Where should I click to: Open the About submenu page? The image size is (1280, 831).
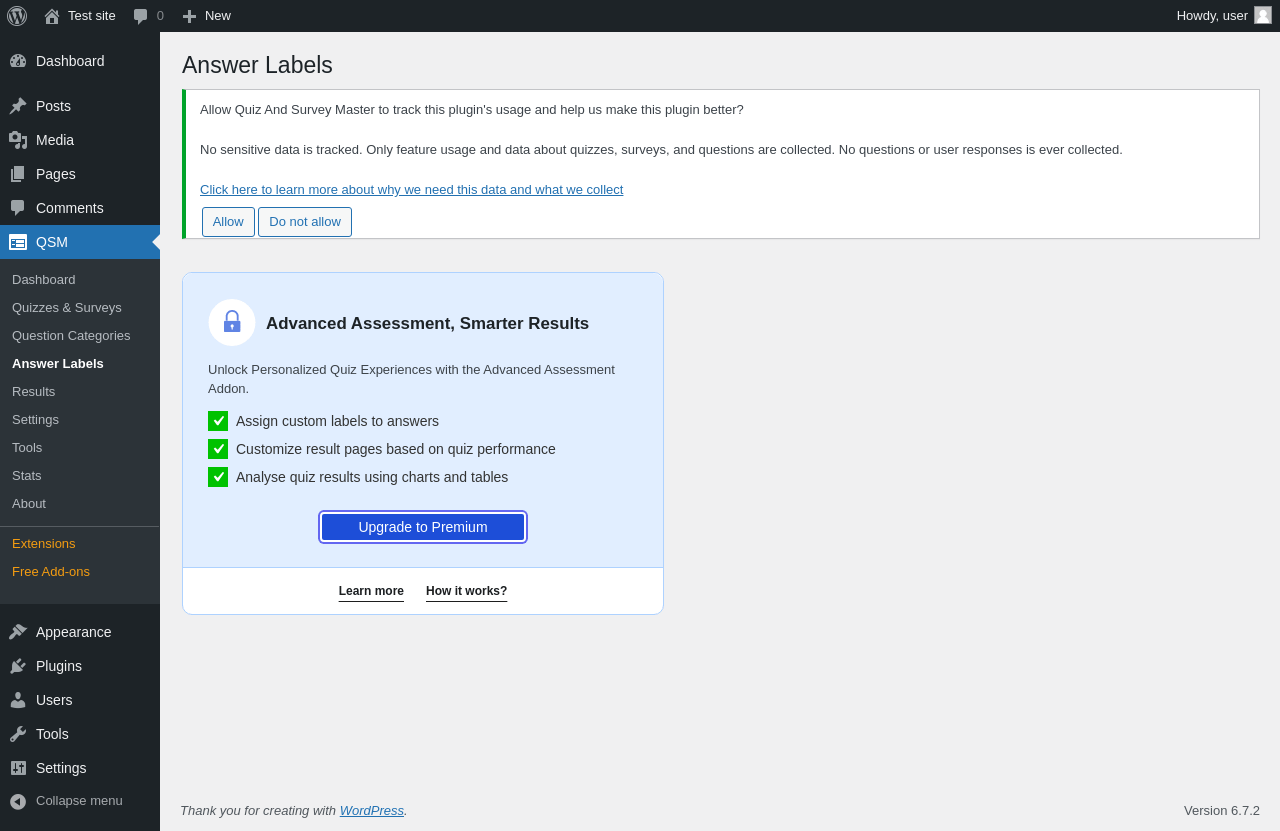coord(80,504)
